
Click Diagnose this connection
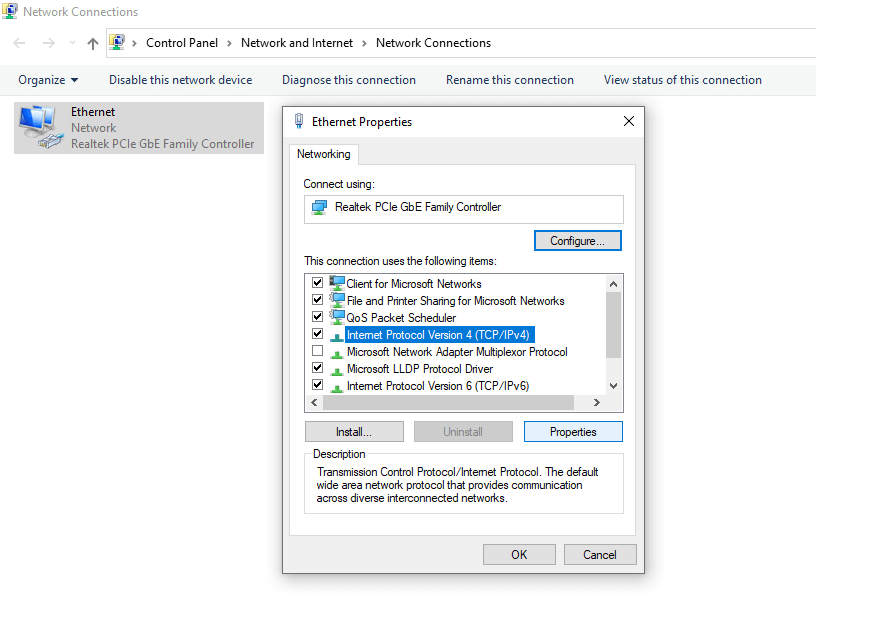point(349,80)
